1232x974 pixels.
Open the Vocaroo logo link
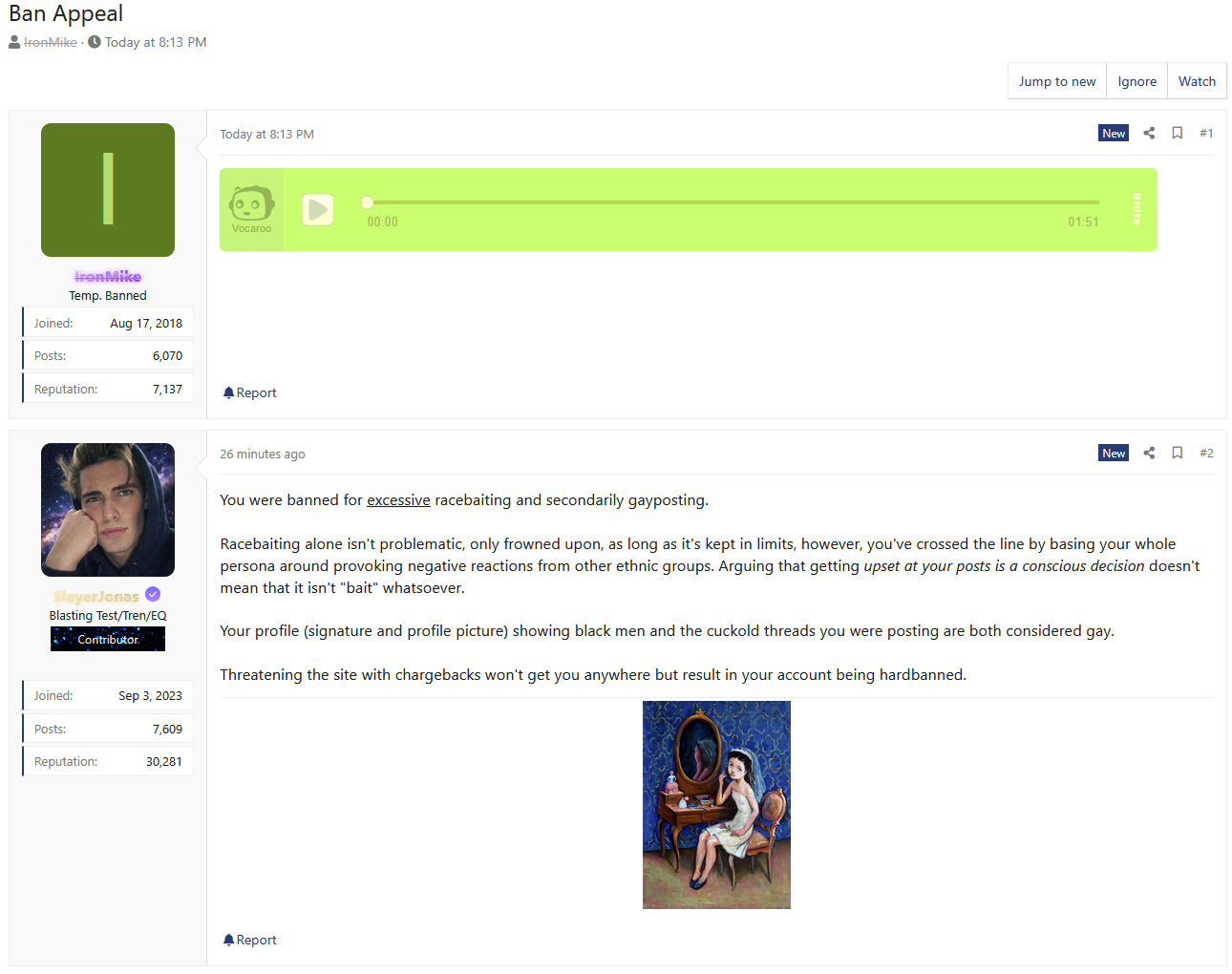[251, 209]
